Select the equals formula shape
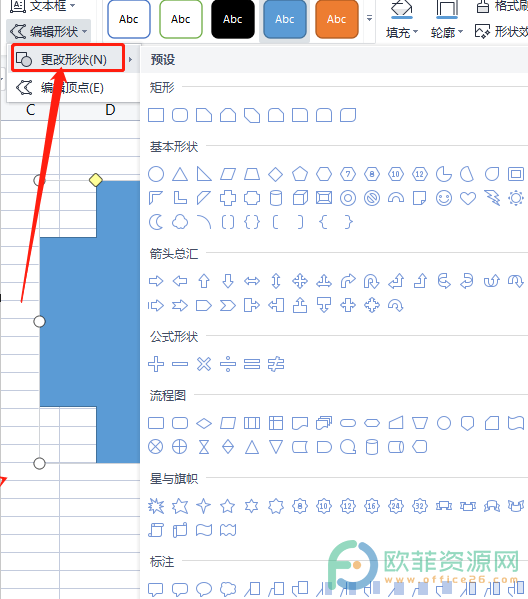Image resolution: width=528 pixels, height=599 pixels. [252, 364]
